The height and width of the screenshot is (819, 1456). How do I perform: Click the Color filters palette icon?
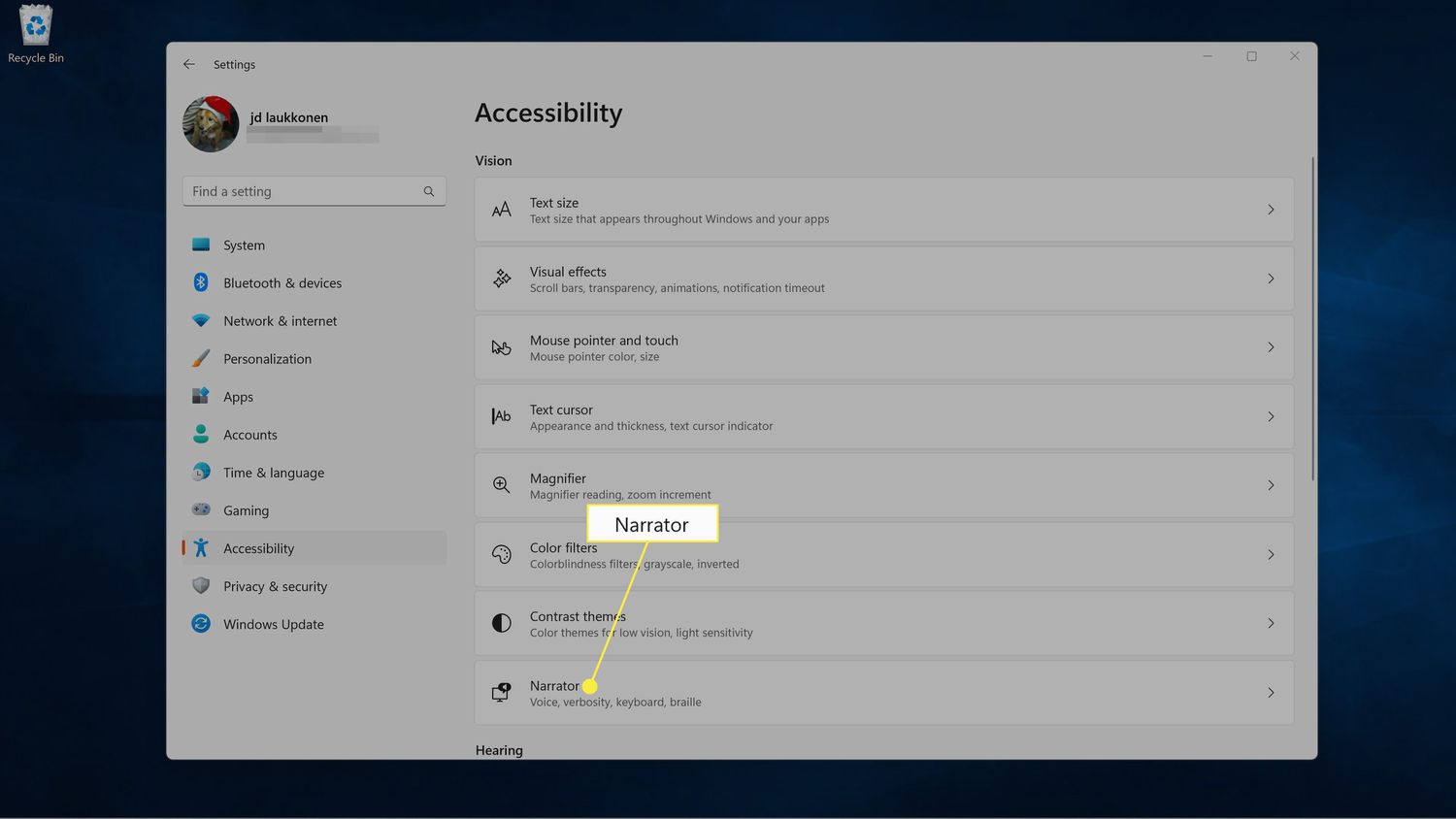tap(501, 554)
